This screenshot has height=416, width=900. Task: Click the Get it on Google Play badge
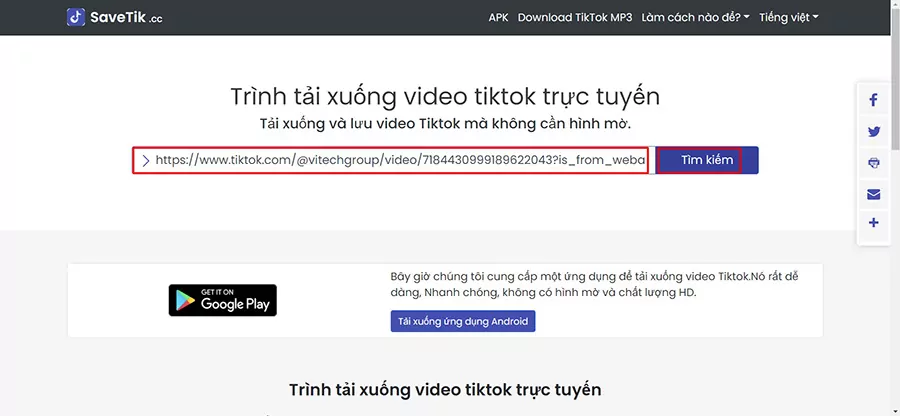coord(223,300)
